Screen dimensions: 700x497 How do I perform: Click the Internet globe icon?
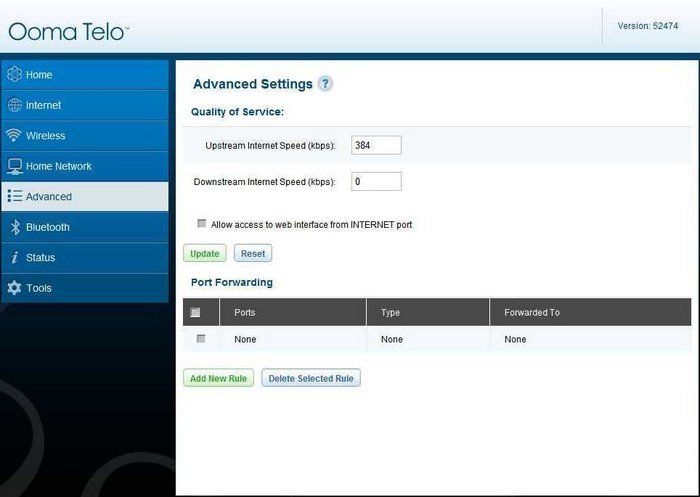pos(14,105)
